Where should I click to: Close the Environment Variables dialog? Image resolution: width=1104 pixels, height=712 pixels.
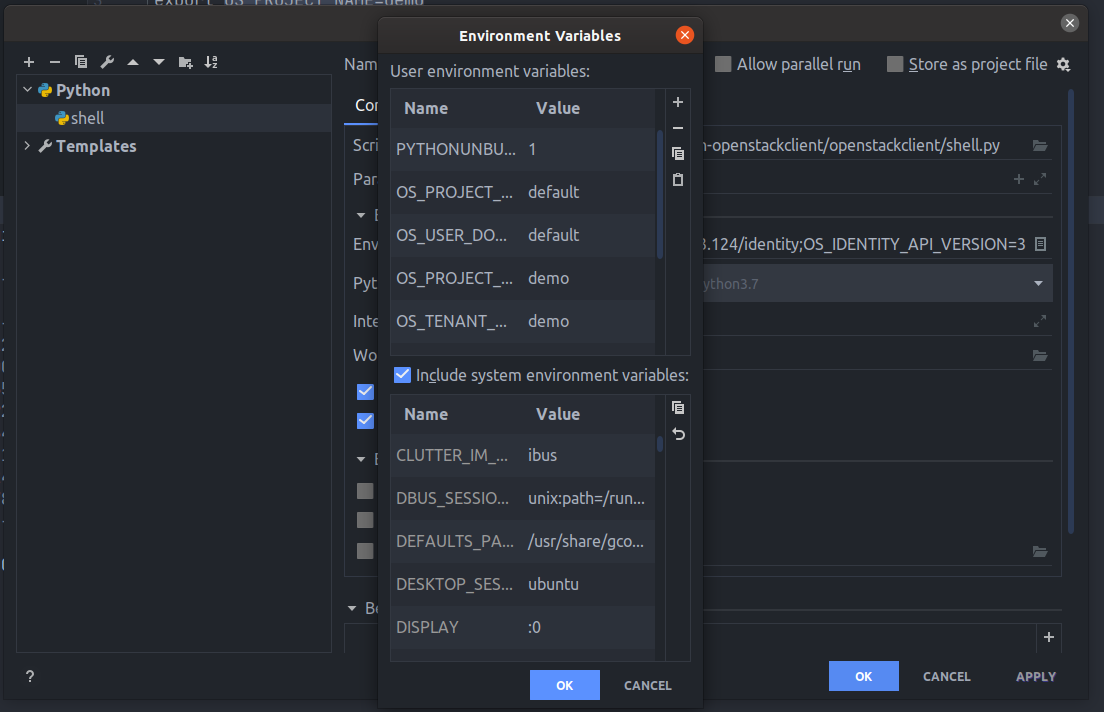click(x=684, y=35)
